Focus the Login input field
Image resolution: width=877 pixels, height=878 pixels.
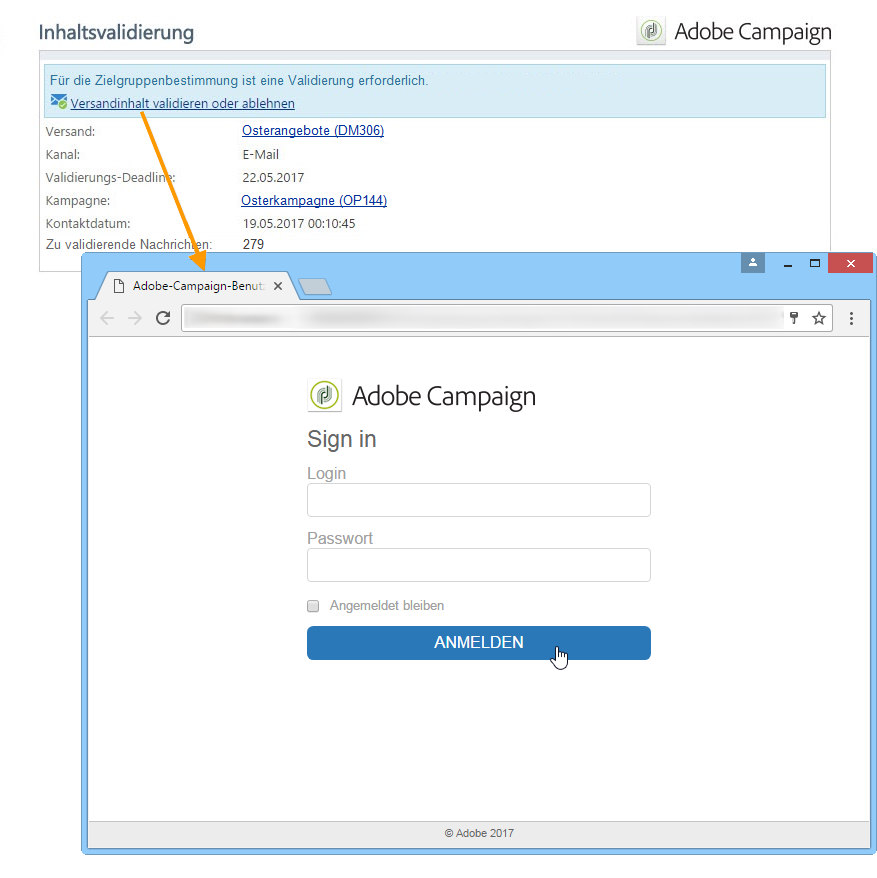[x=479, y=500]
